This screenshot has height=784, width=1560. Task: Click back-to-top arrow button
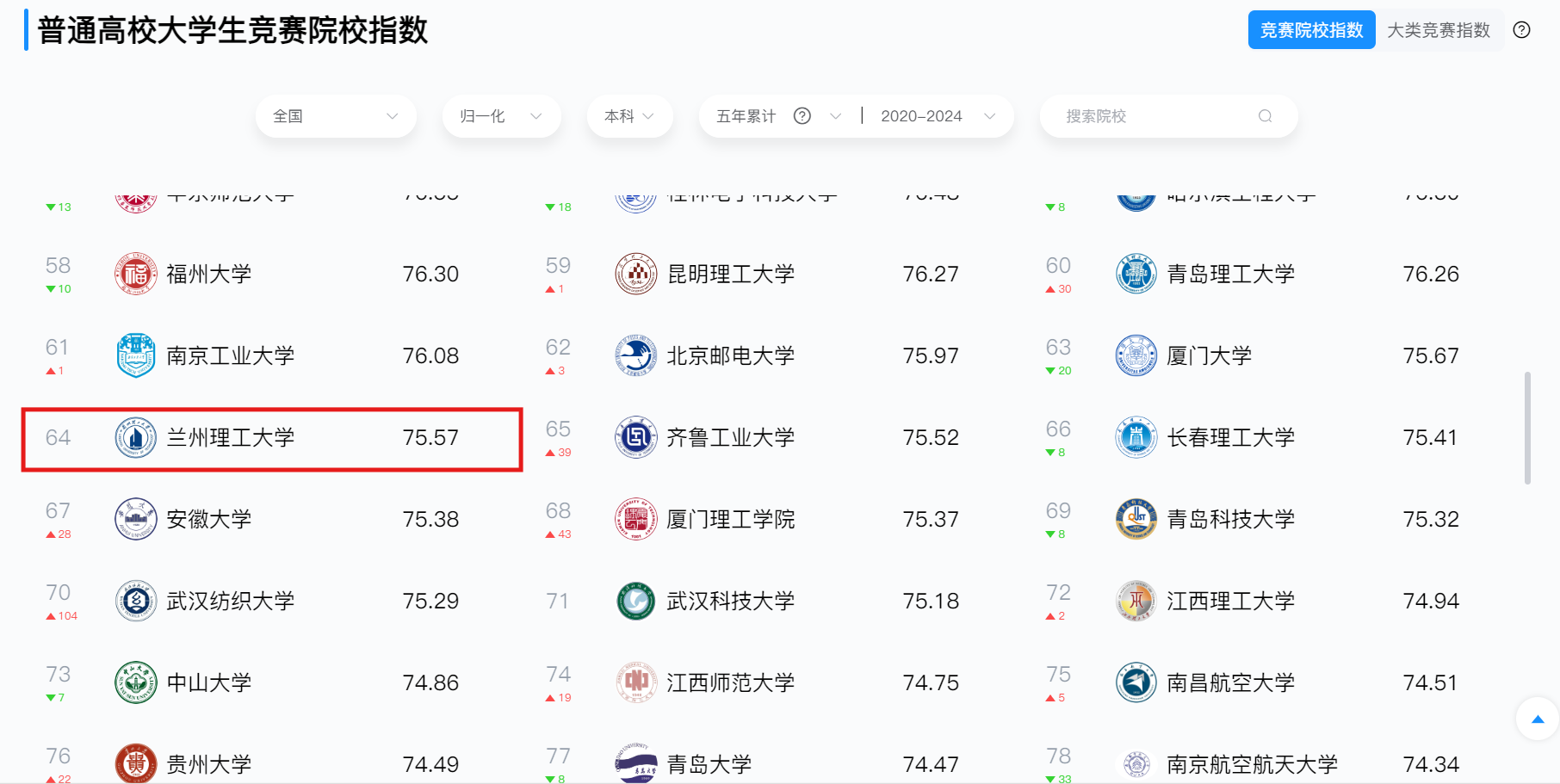click(x=1538, y=719)
